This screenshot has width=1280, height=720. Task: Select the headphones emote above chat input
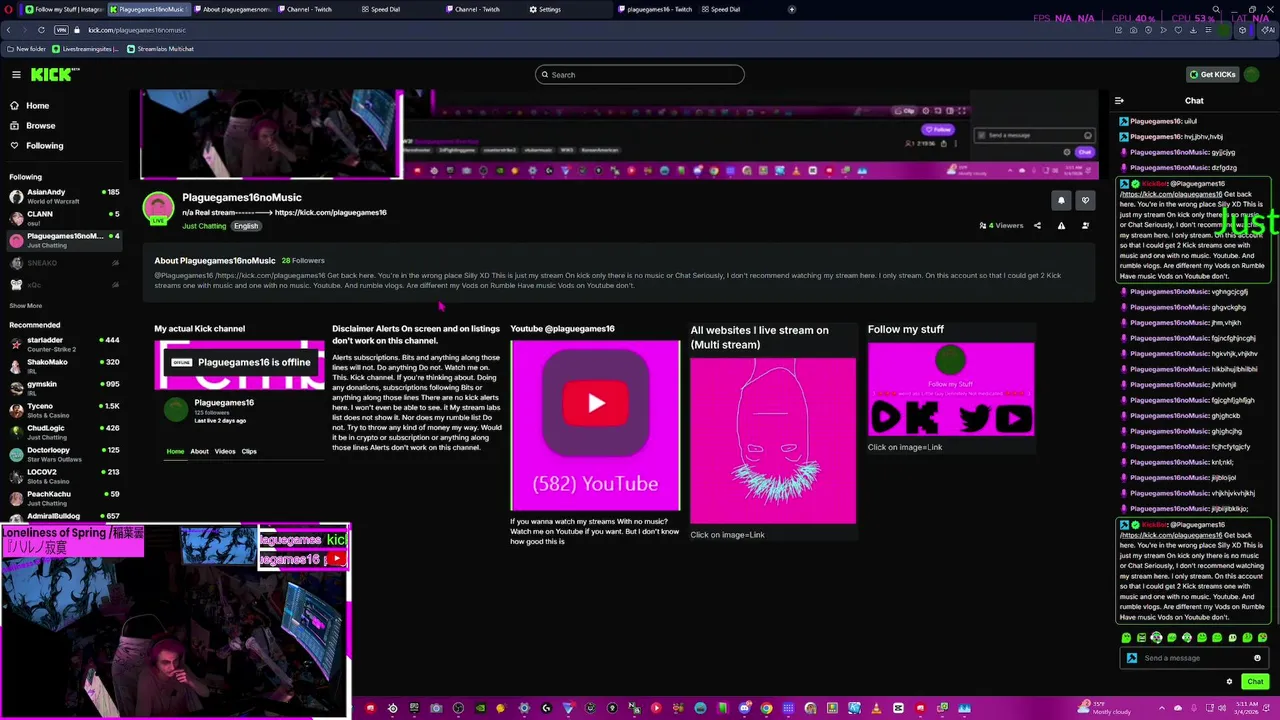coord(1156,638)
